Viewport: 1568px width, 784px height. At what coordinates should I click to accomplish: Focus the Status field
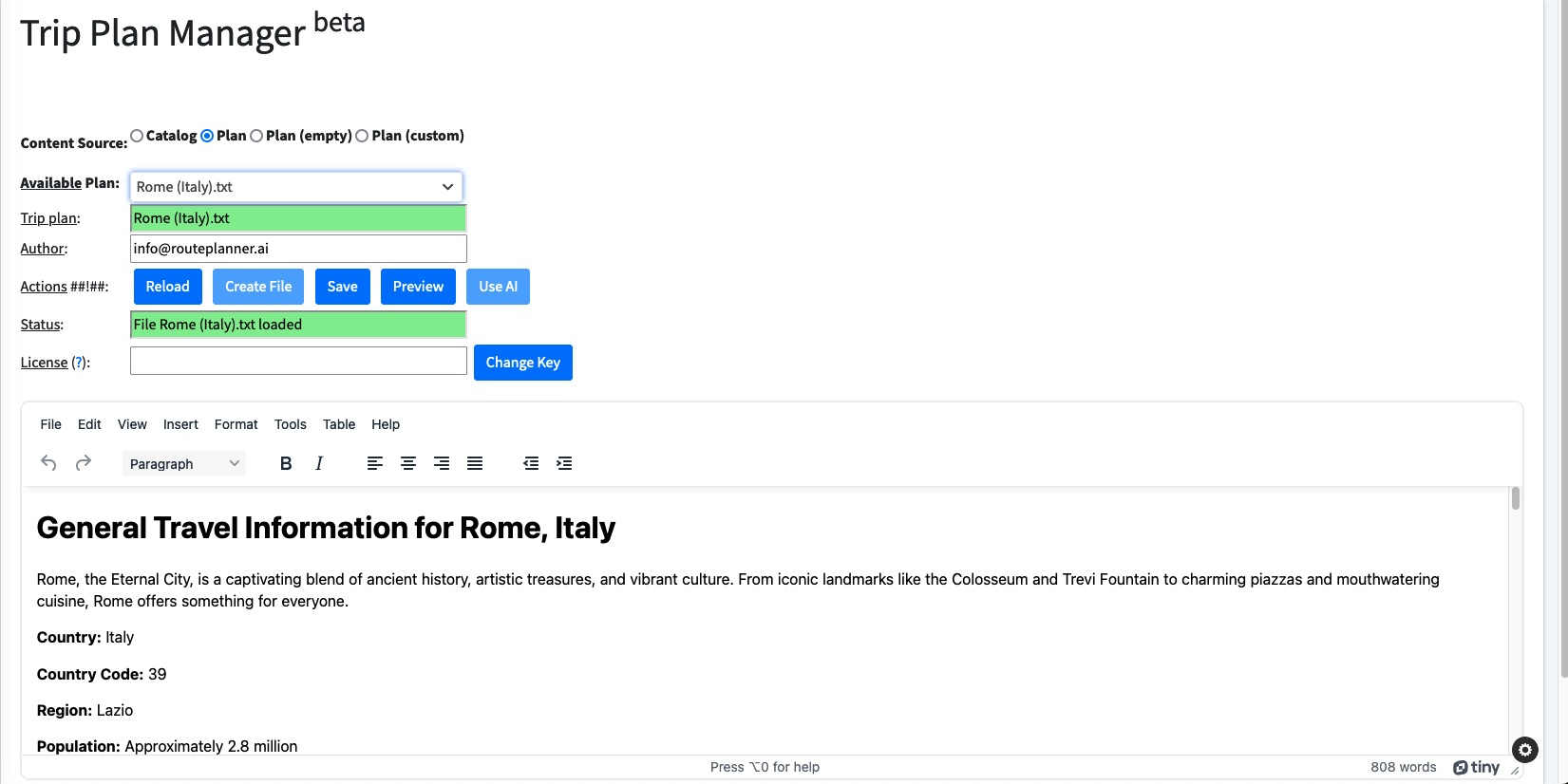pos(298,325)
